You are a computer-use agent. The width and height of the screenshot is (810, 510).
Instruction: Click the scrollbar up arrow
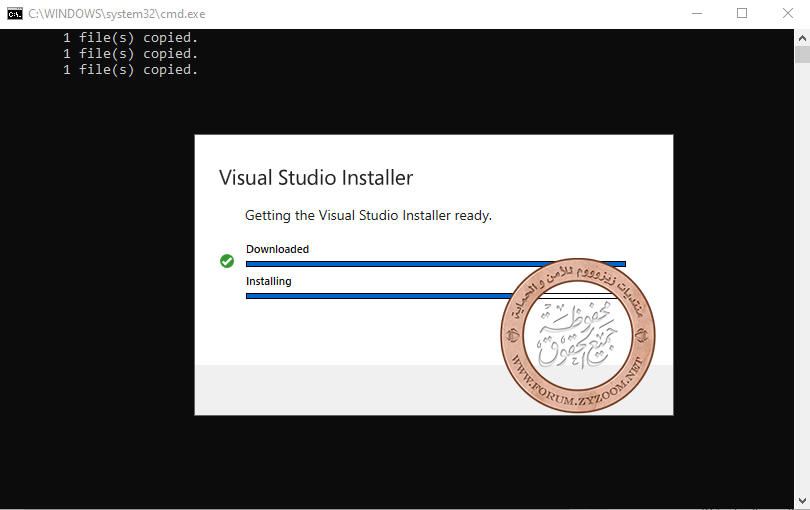point(802,38)
